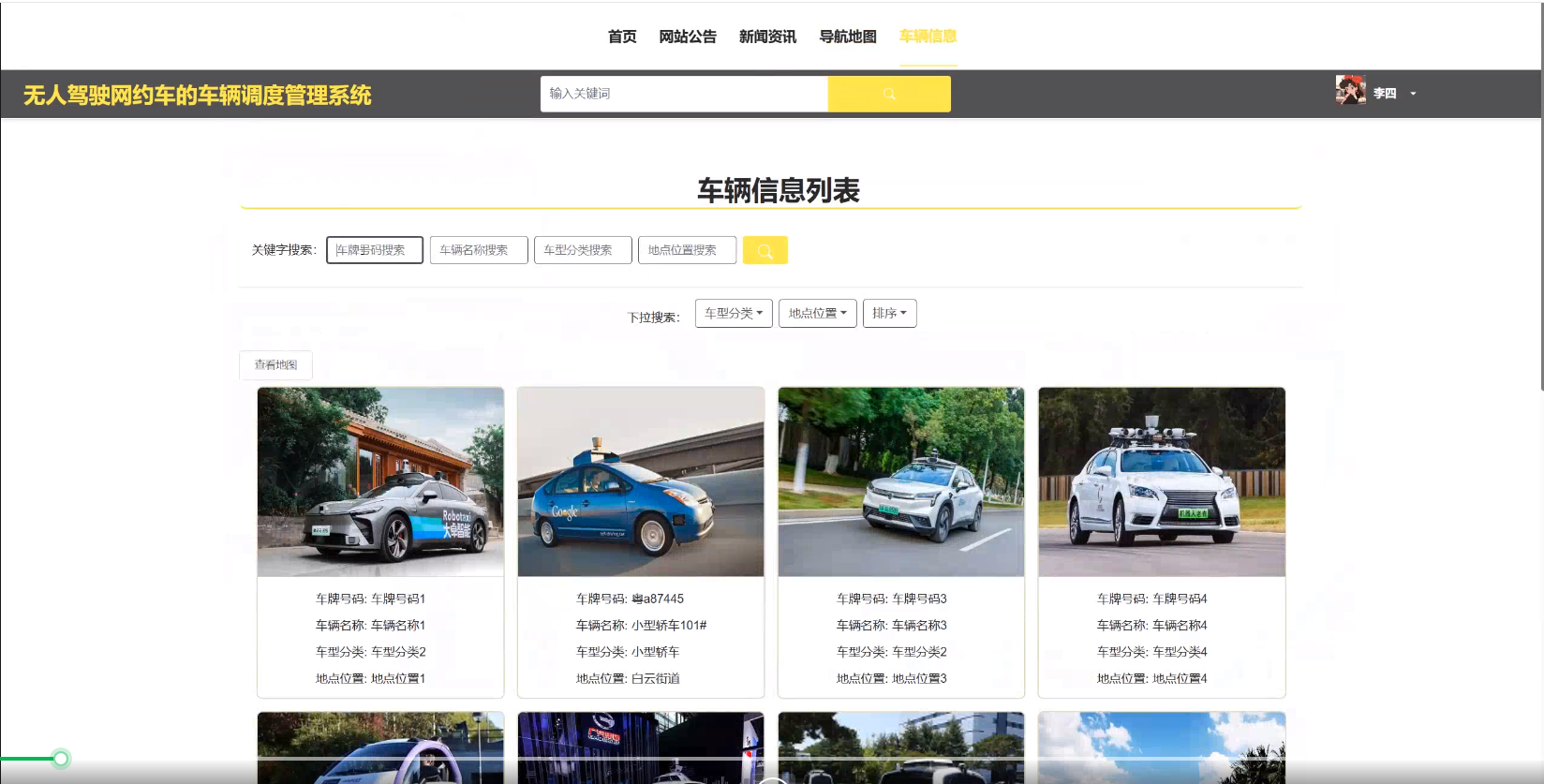The height and width of the screenshot is (784, 1544).
Task: Click user avatar picture of 李四
Action: pos(1350,90)
